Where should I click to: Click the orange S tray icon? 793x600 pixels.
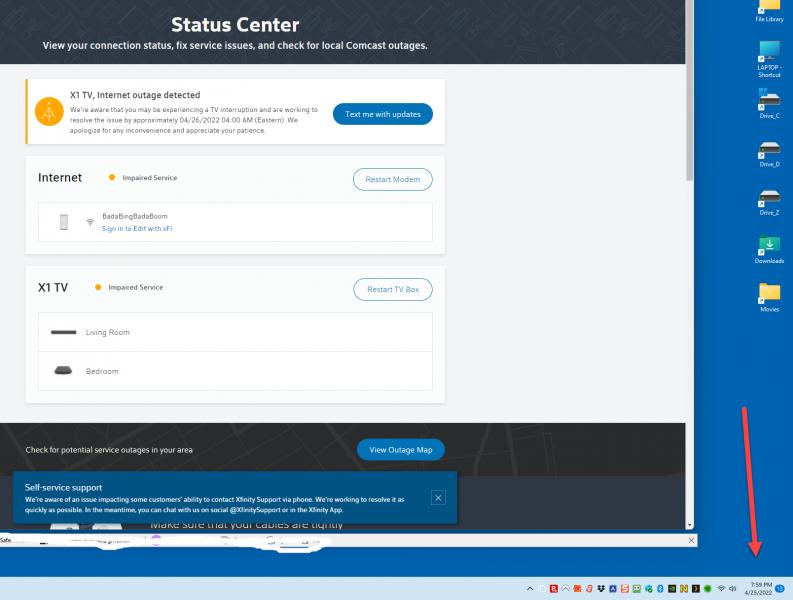[625, 589]
